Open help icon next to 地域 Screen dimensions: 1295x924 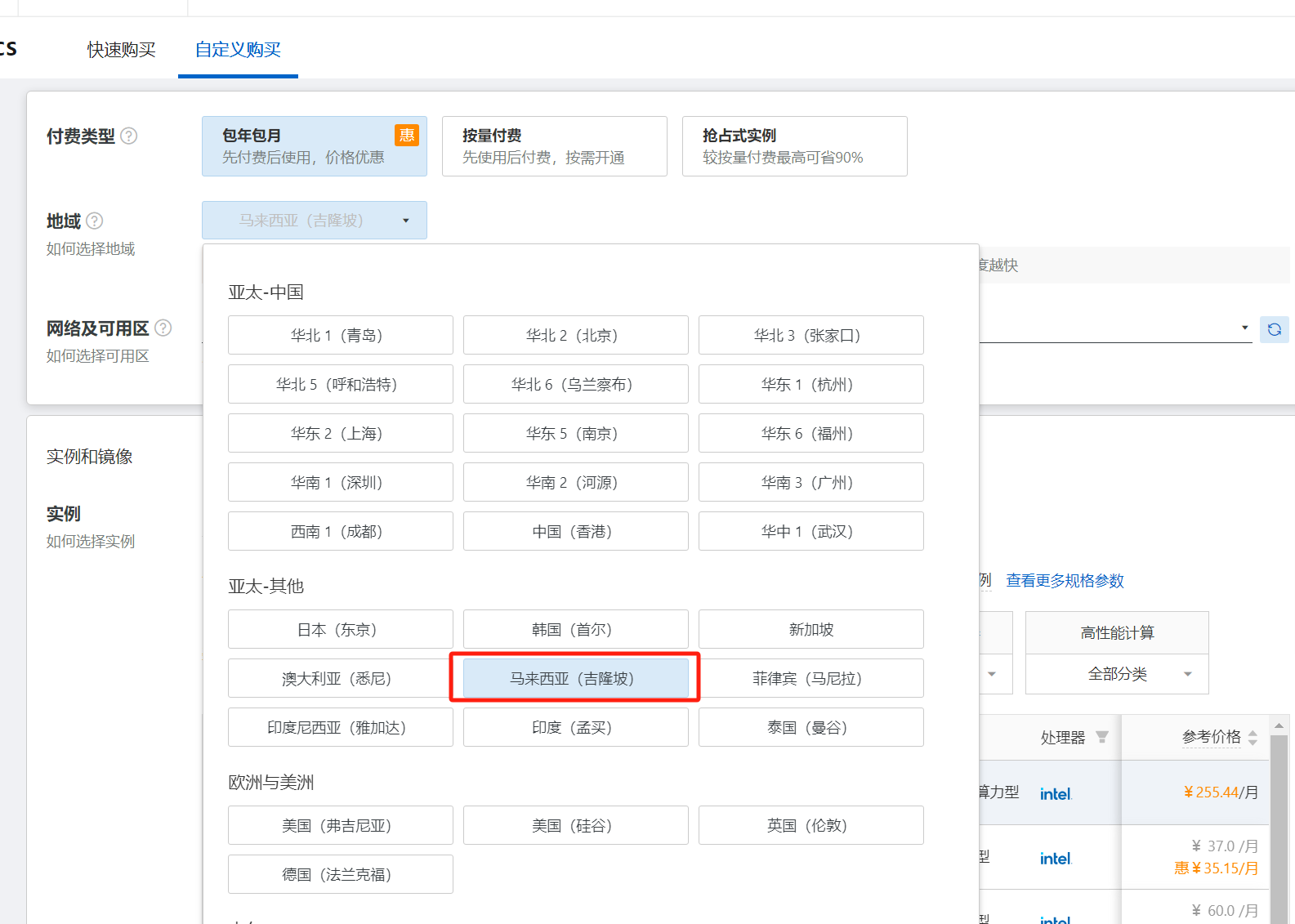click(x=95, y=221)
